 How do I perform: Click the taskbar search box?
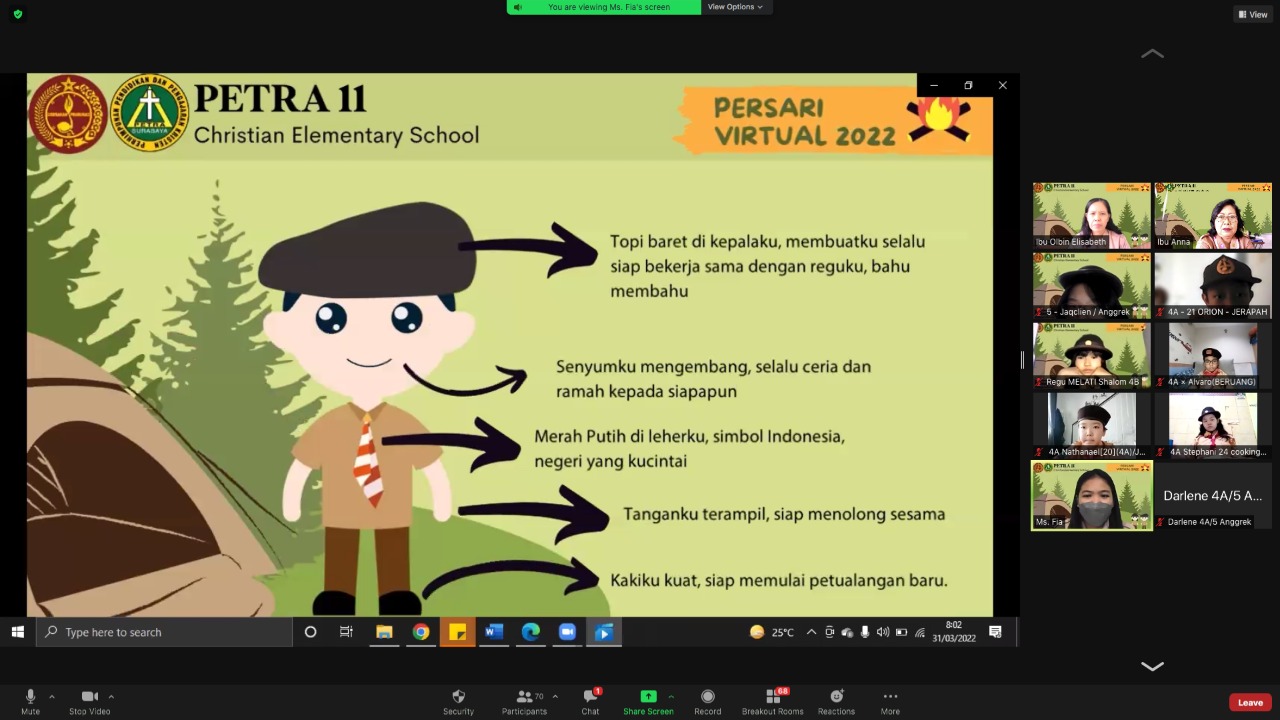(164, 632)
